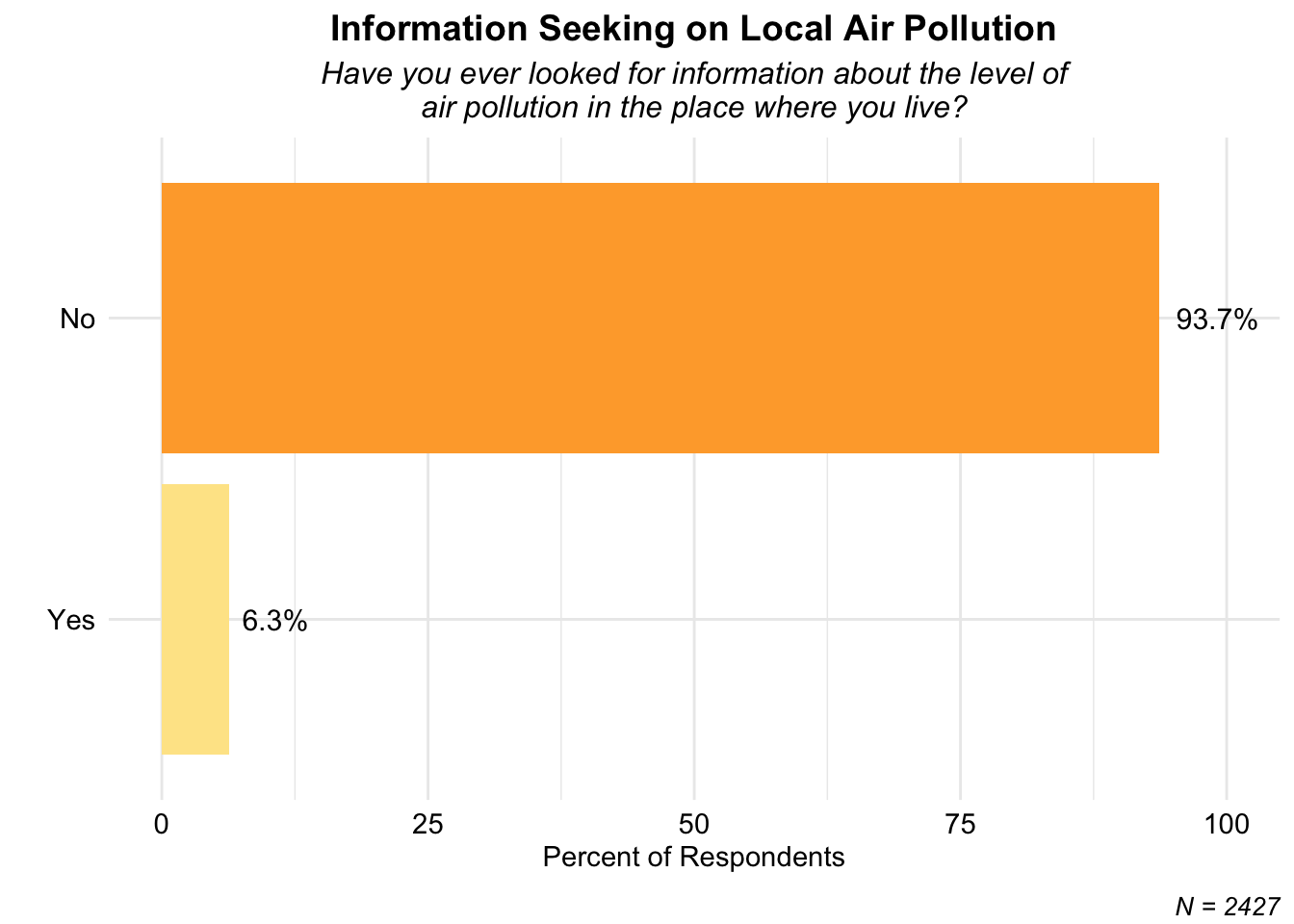Select the 6.3% value label
1294x924 pixels.
tap(274, 621)
